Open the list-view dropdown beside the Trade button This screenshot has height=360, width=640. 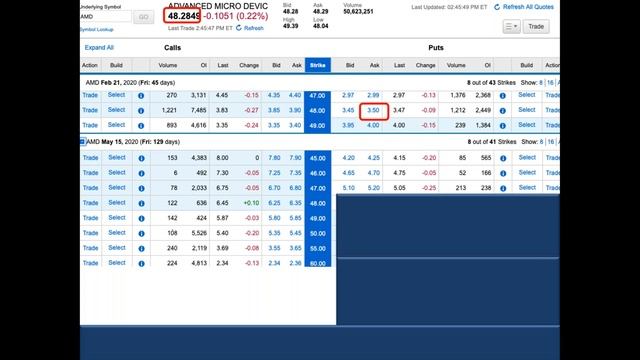click(511, 27)
